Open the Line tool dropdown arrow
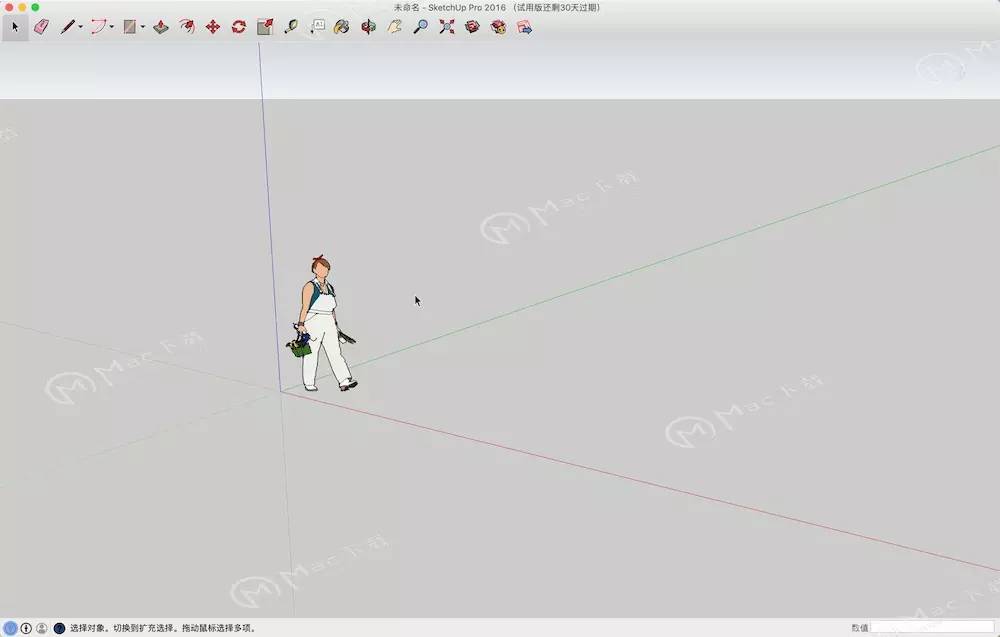 (x=80, y=27)
